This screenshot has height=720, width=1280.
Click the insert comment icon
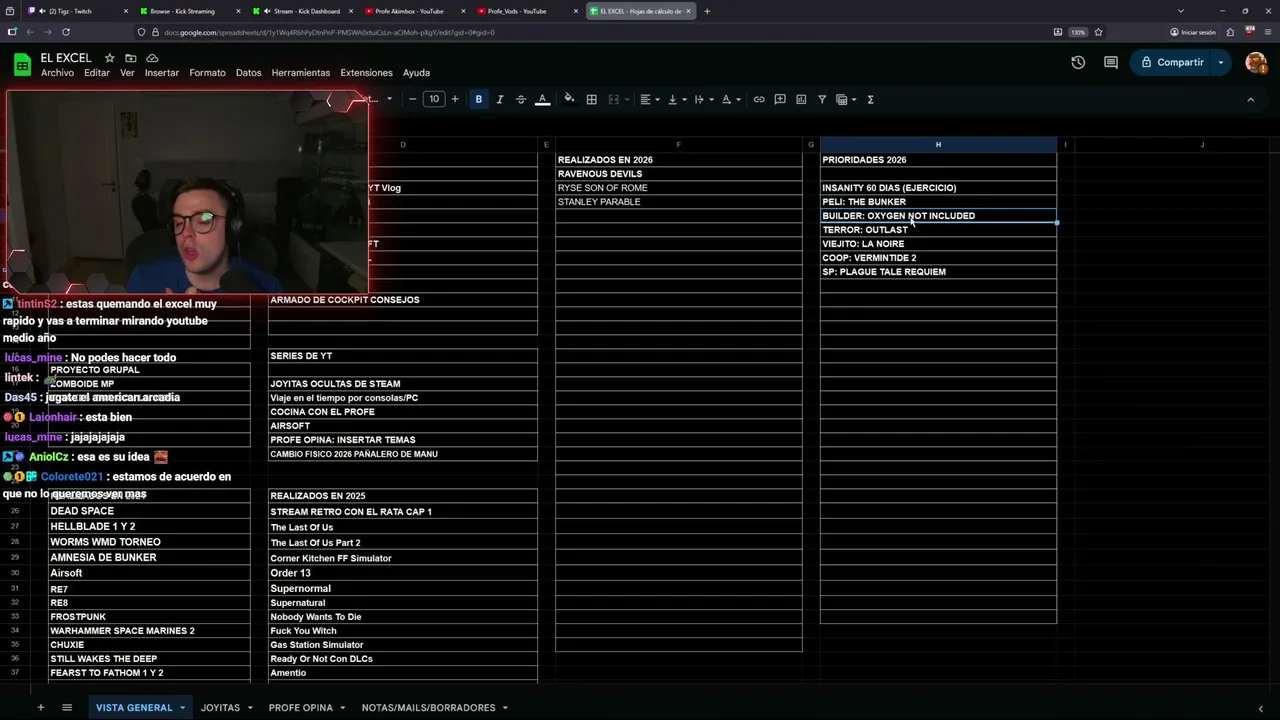pyautogui.click(x=780, y=99)
